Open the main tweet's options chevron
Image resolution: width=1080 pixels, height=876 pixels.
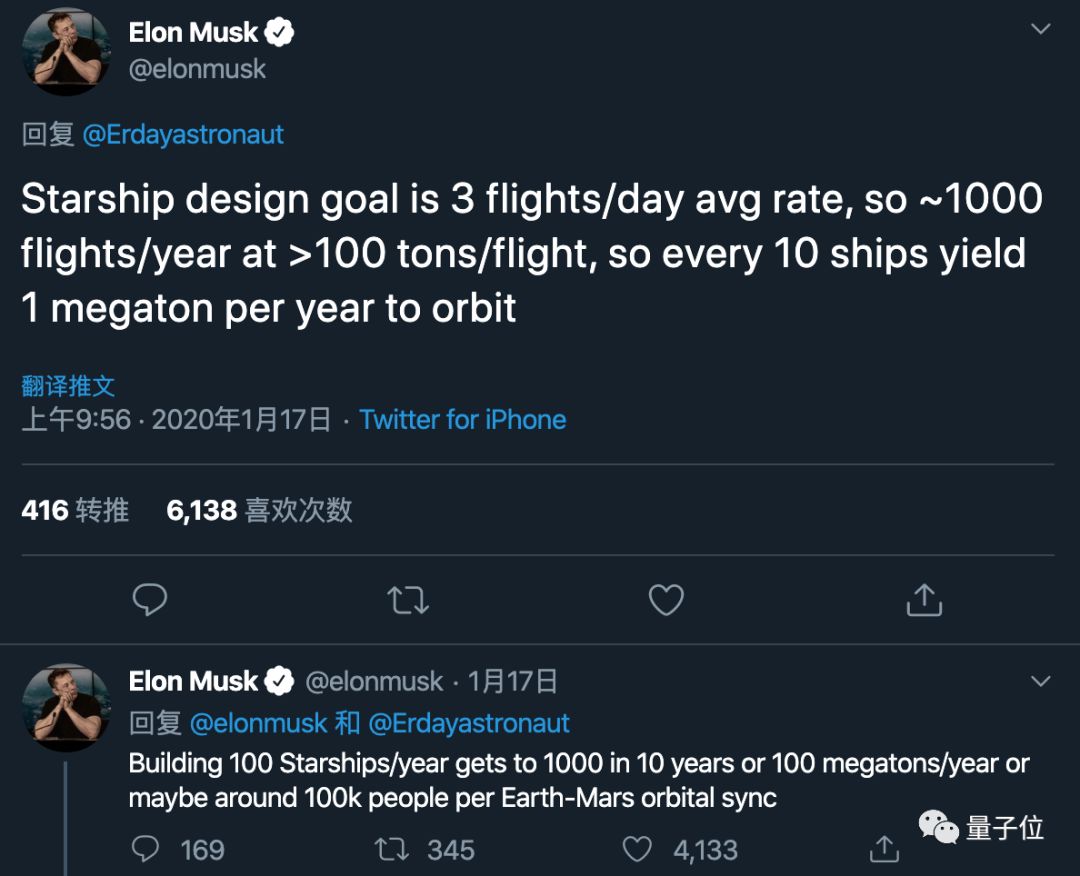coord(1041,29)
